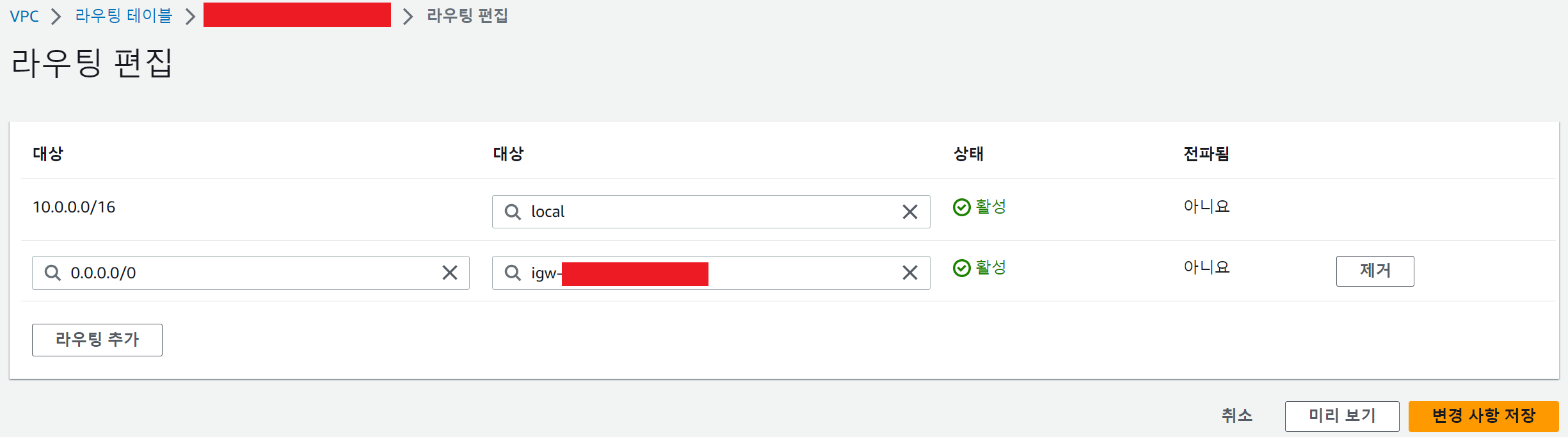Save with 변경 사항 저장 button
Screen dimensions: 1568x437
[x=1484, y=417]
